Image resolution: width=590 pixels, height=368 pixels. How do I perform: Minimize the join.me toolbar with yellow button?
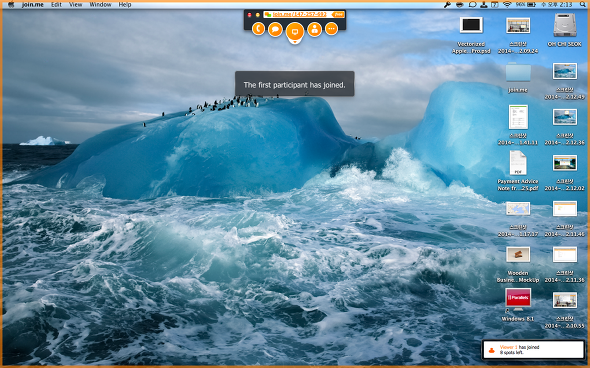(258, 15)
